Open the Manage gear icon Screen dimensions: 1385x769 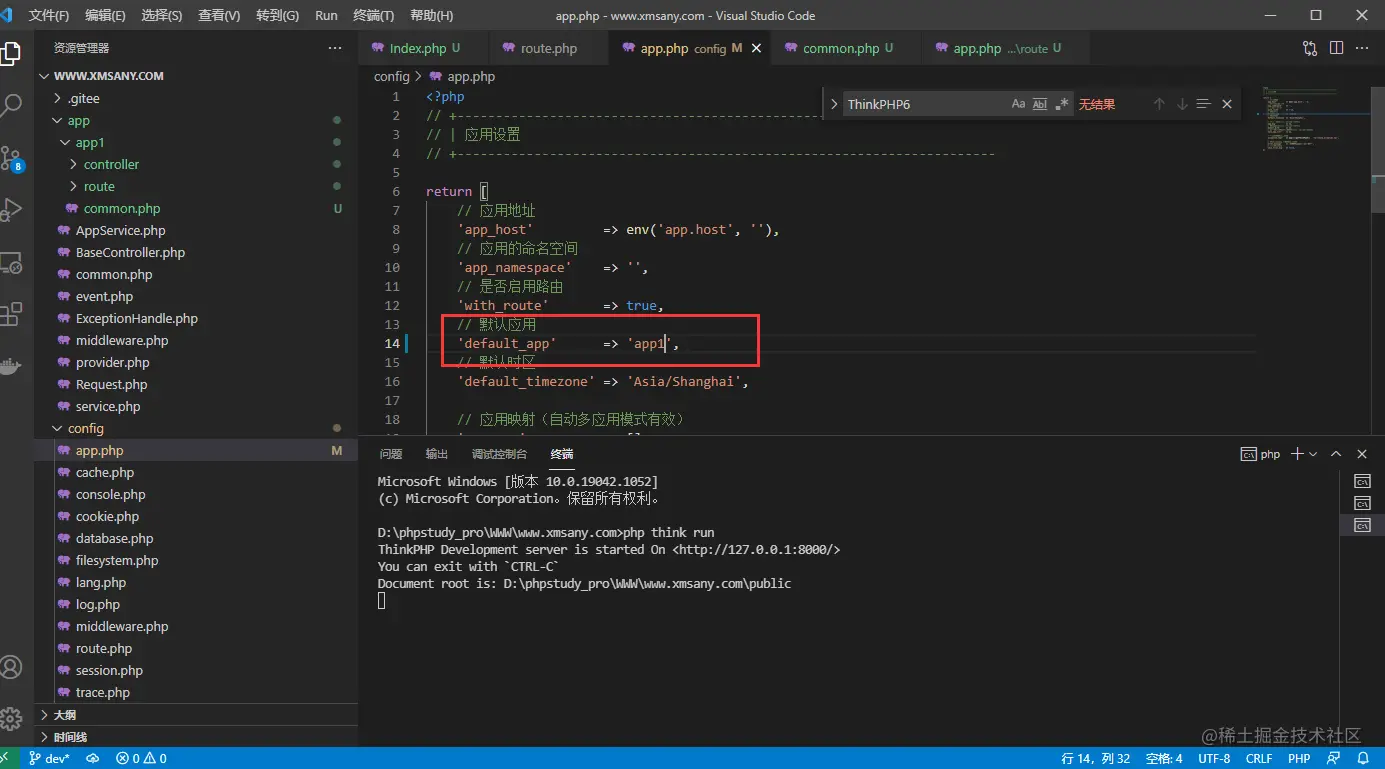tap(10, 718)
